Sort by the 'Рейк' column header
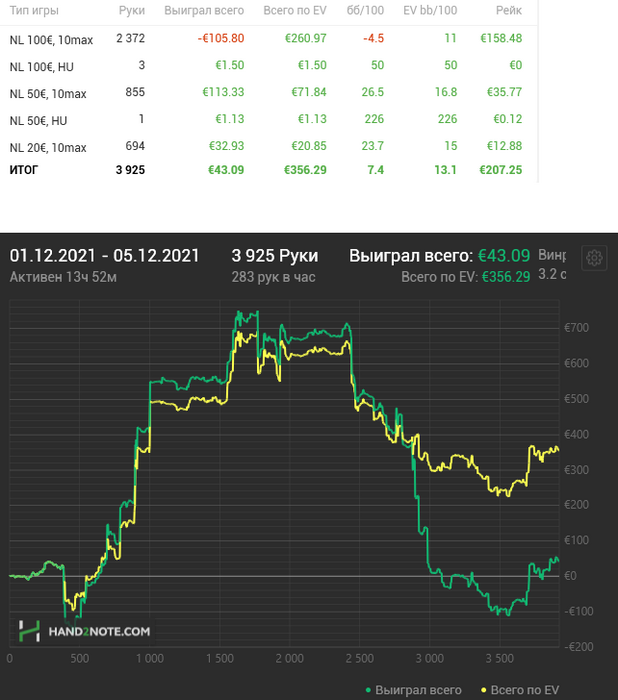 click(509, 10)
